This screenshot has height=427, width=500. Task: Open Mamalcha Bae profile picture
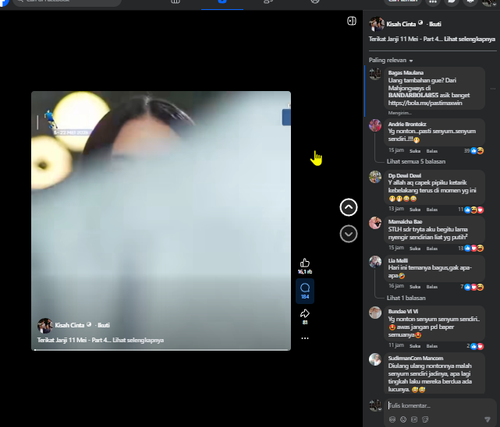375,223
